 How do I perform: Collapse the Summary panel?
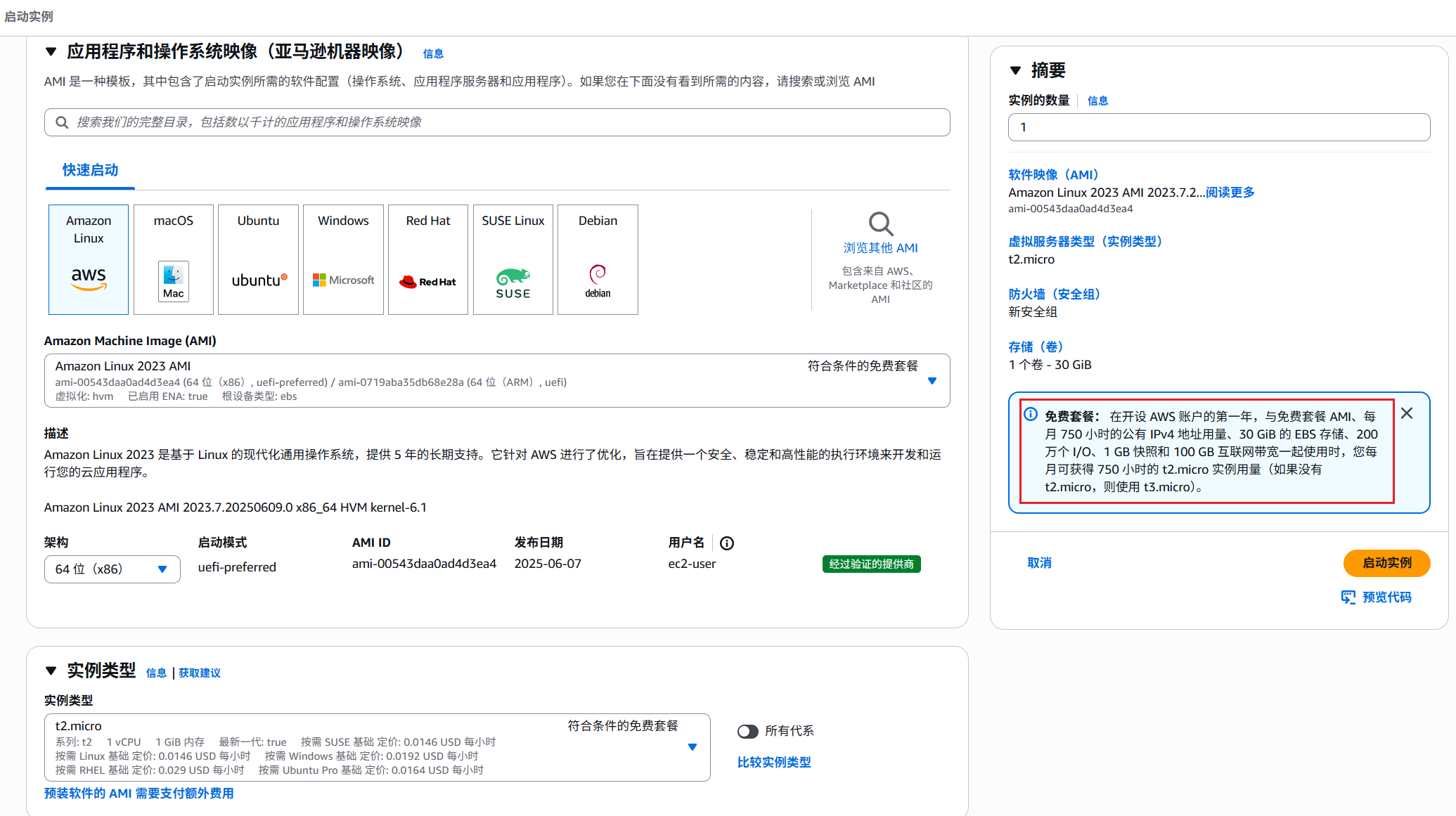tap(1016, 70)
